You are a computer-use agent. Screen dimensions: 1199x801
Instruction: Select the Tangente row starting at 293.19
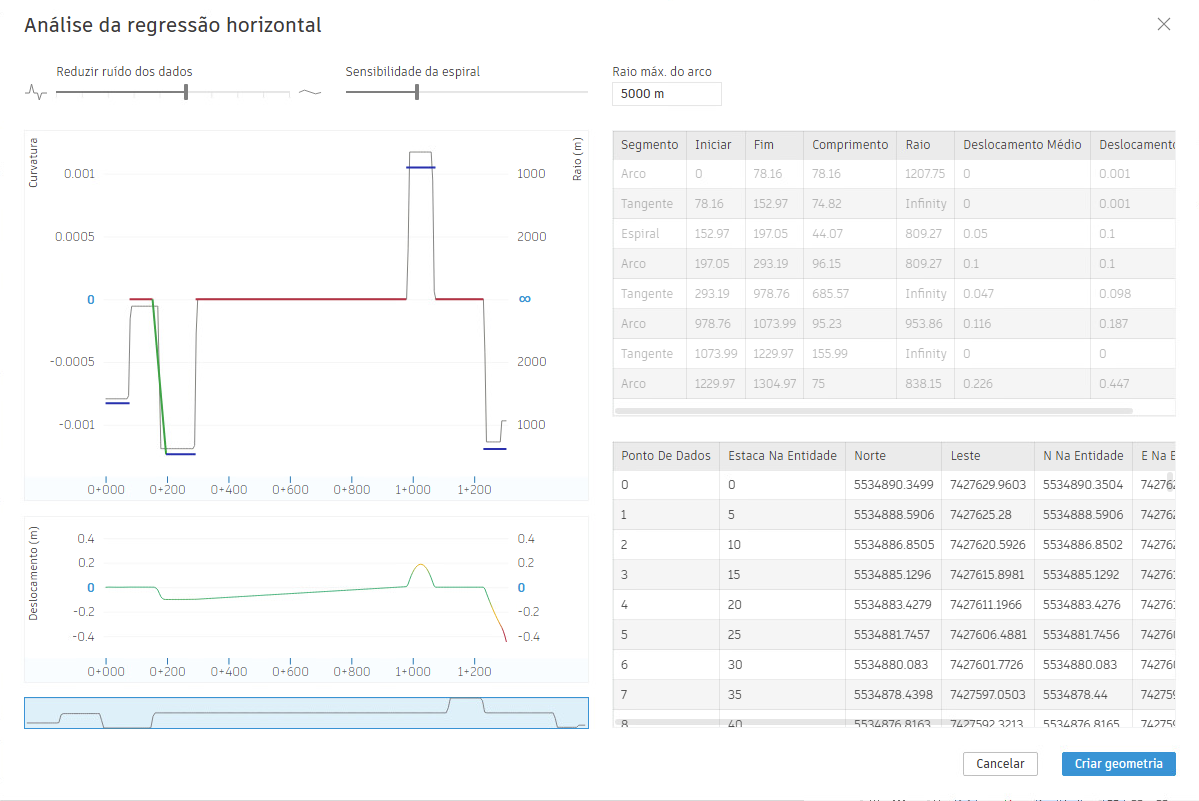coord(894,293)
